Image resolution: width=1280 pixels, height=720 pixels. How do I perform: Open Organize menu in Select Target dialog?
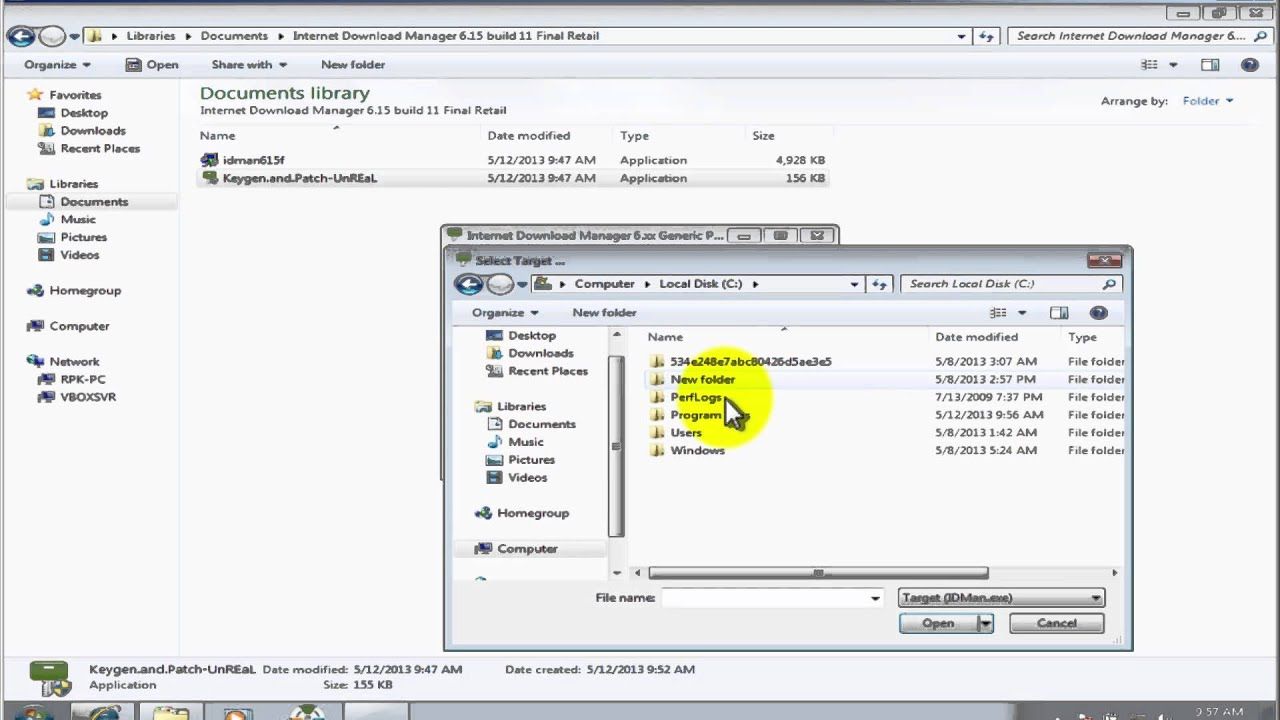coord(504,313)
